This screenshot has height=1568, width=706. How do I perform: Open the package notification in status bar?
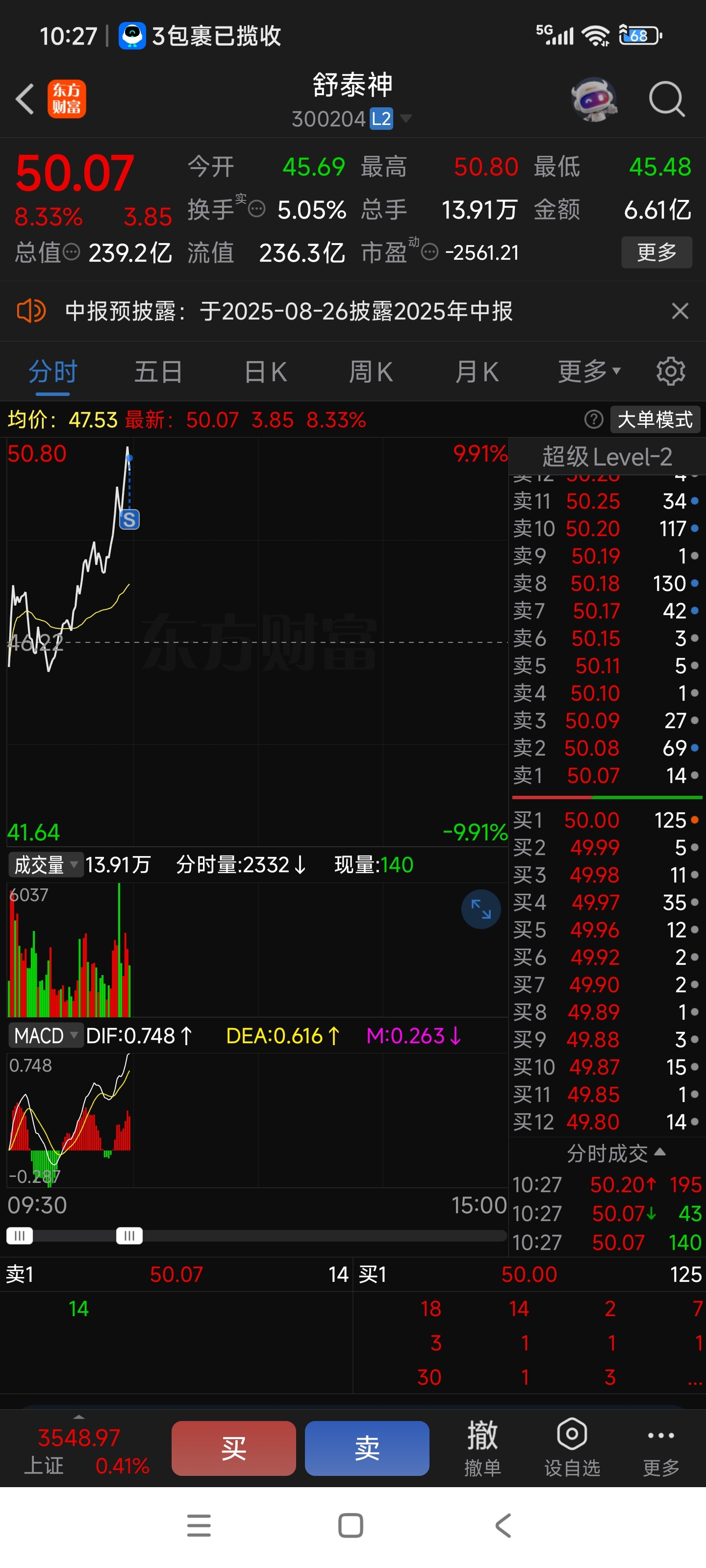[x=201, y=36]
